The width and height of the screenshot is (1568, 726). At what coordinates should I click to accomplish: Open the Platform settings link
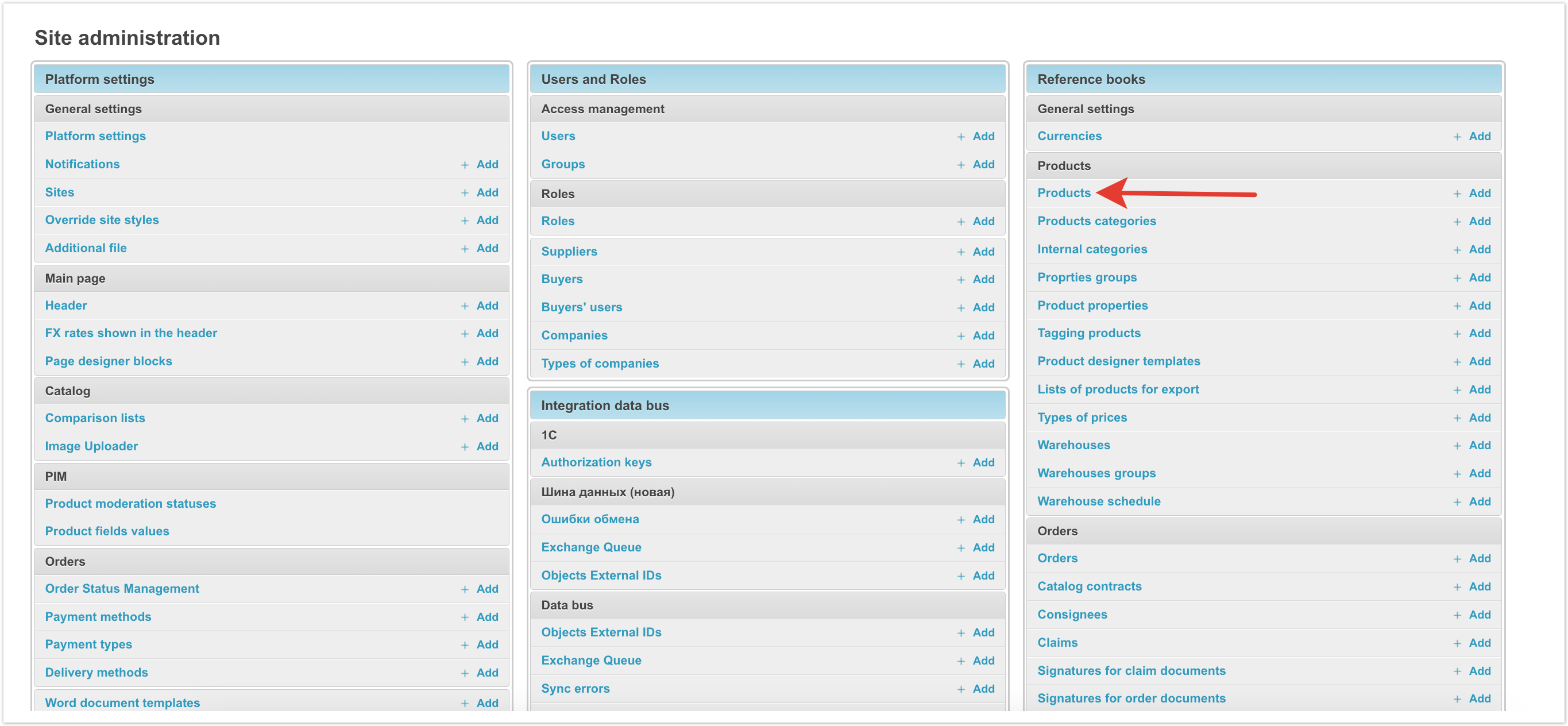pos(95,136)
